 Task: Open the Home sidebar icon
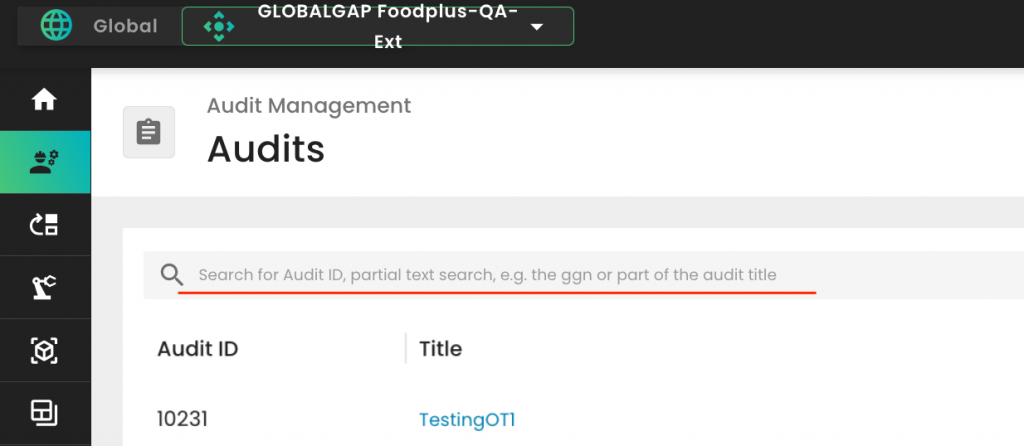[44, 100]
